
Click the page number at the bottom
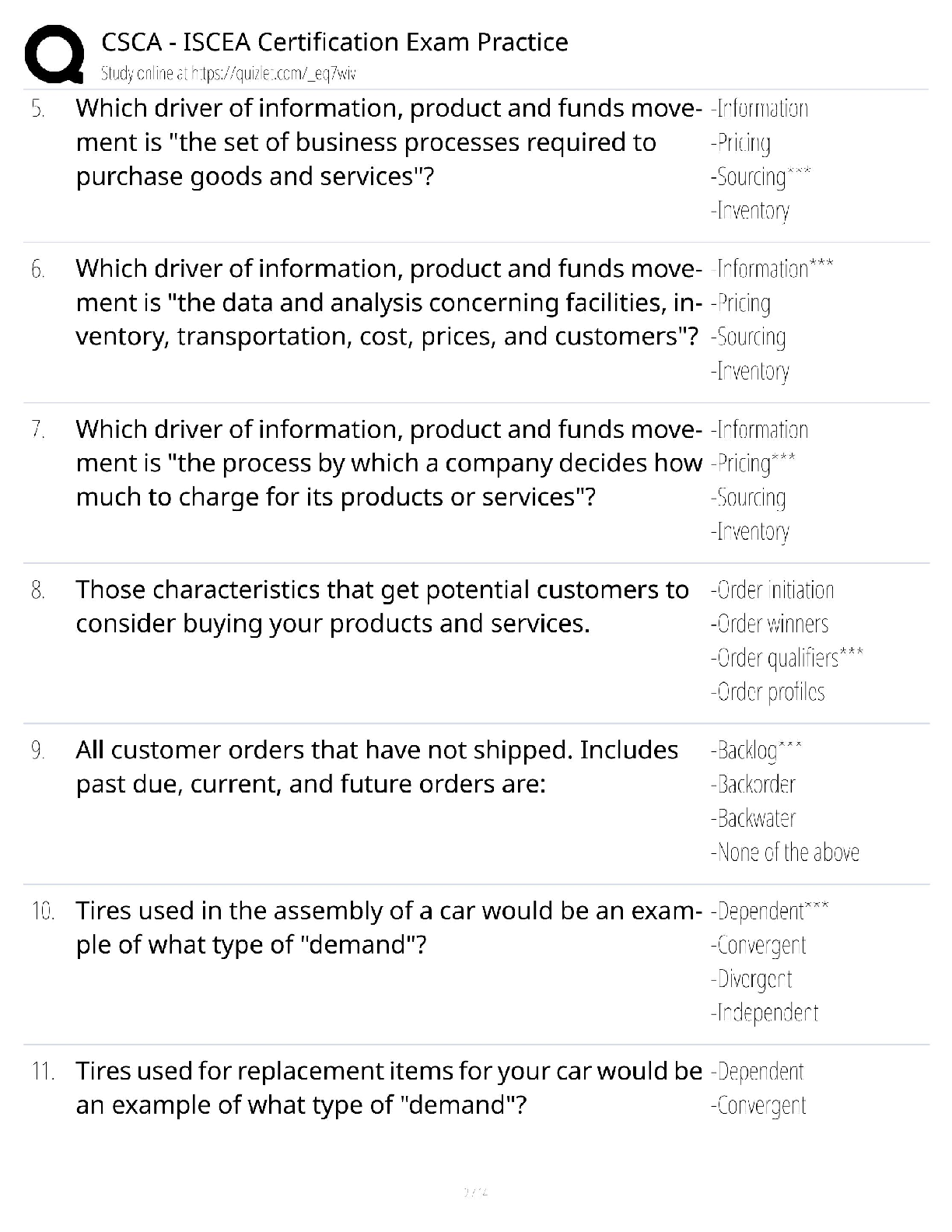coord(475,1192)
